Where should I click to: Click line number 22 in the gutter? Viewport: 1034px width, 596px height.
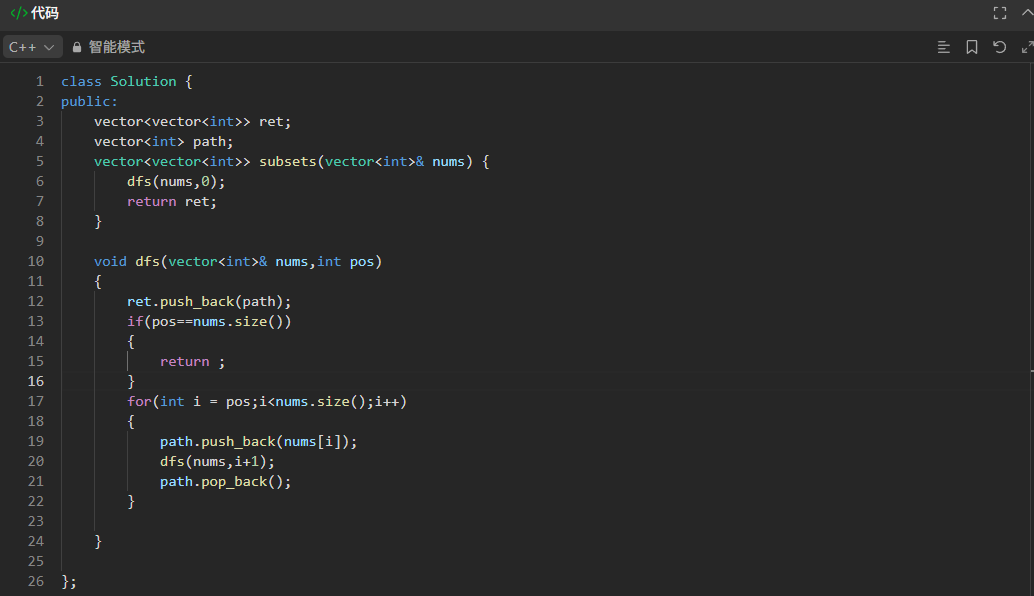point(36,501)
